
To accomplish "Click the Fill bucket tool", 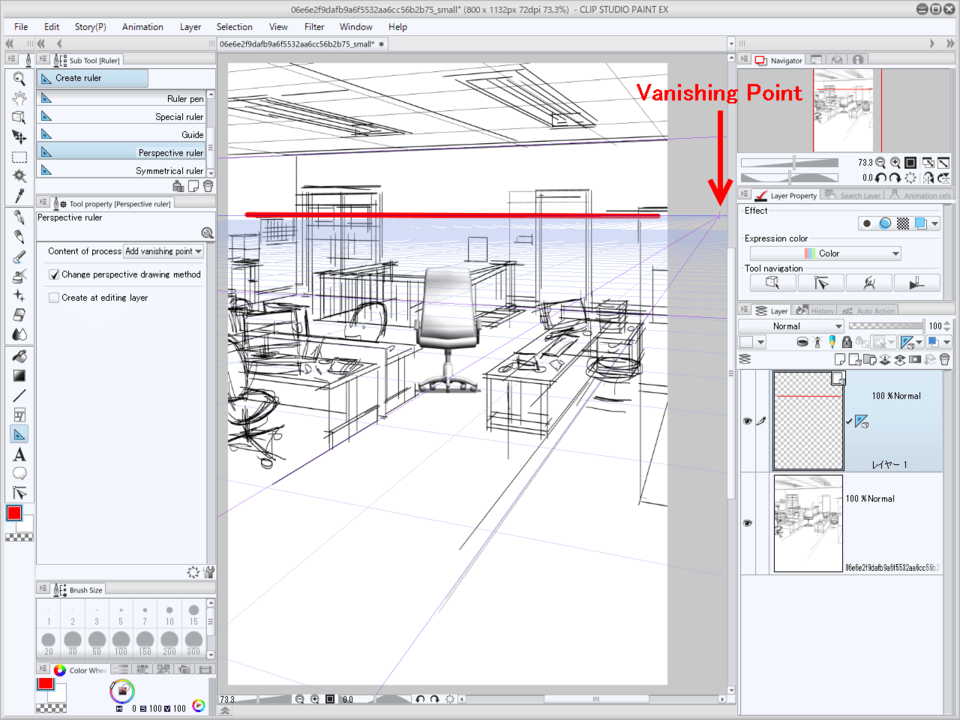I will click(19, 357).
